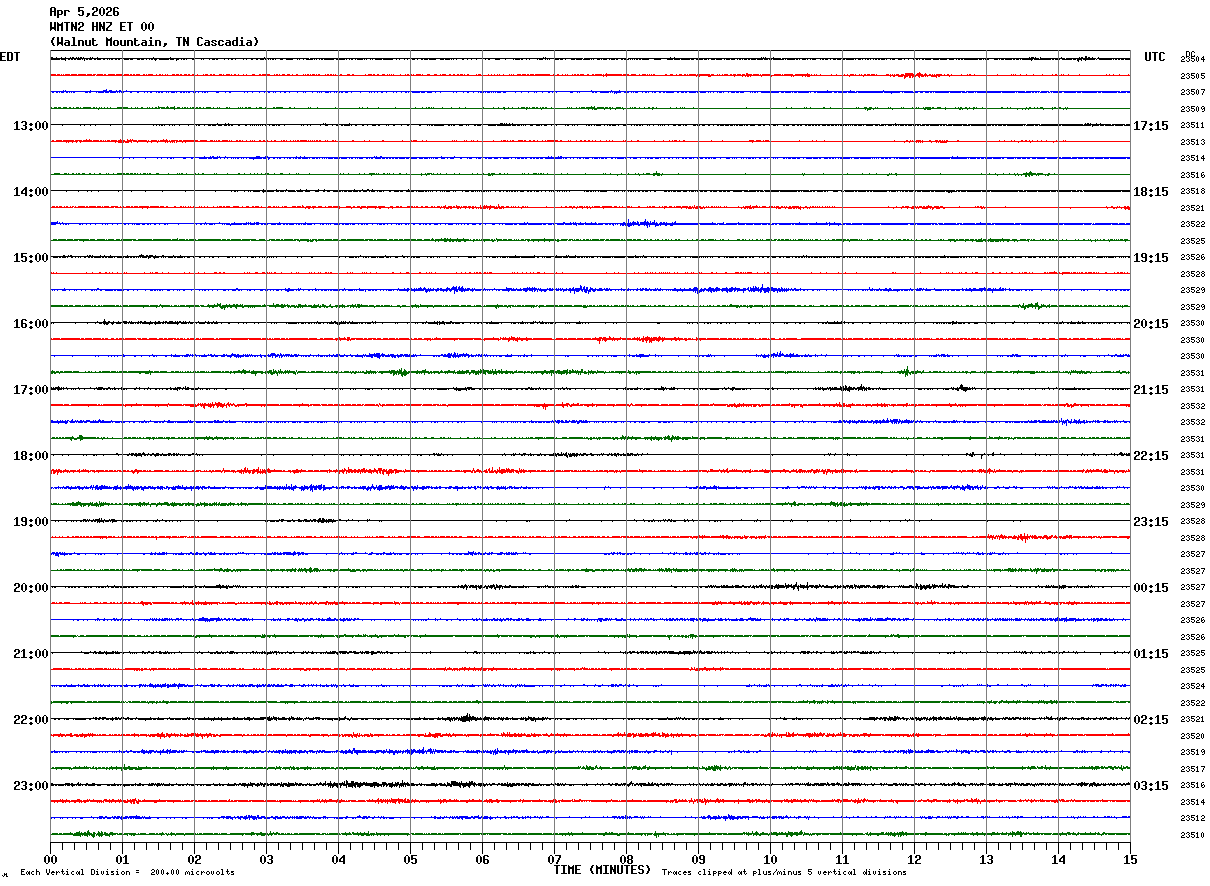Click minute tick "12" on the time axis
The image size is (1210, 886).
(x=914, y=859)
